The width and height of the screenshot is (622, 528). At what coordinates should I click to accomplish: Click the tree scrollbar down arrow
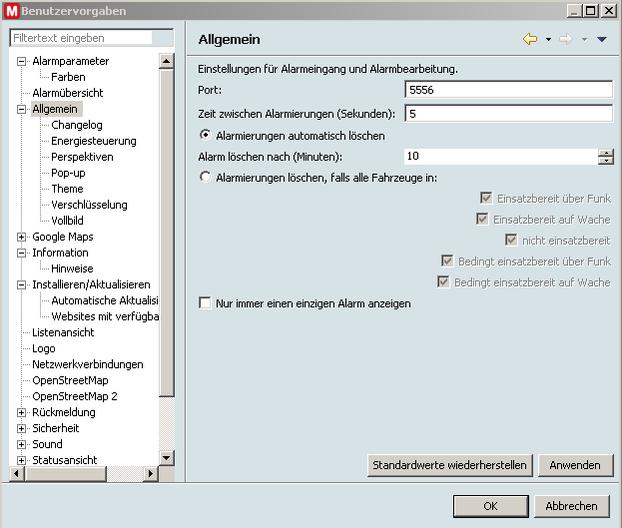click(168, 460)
